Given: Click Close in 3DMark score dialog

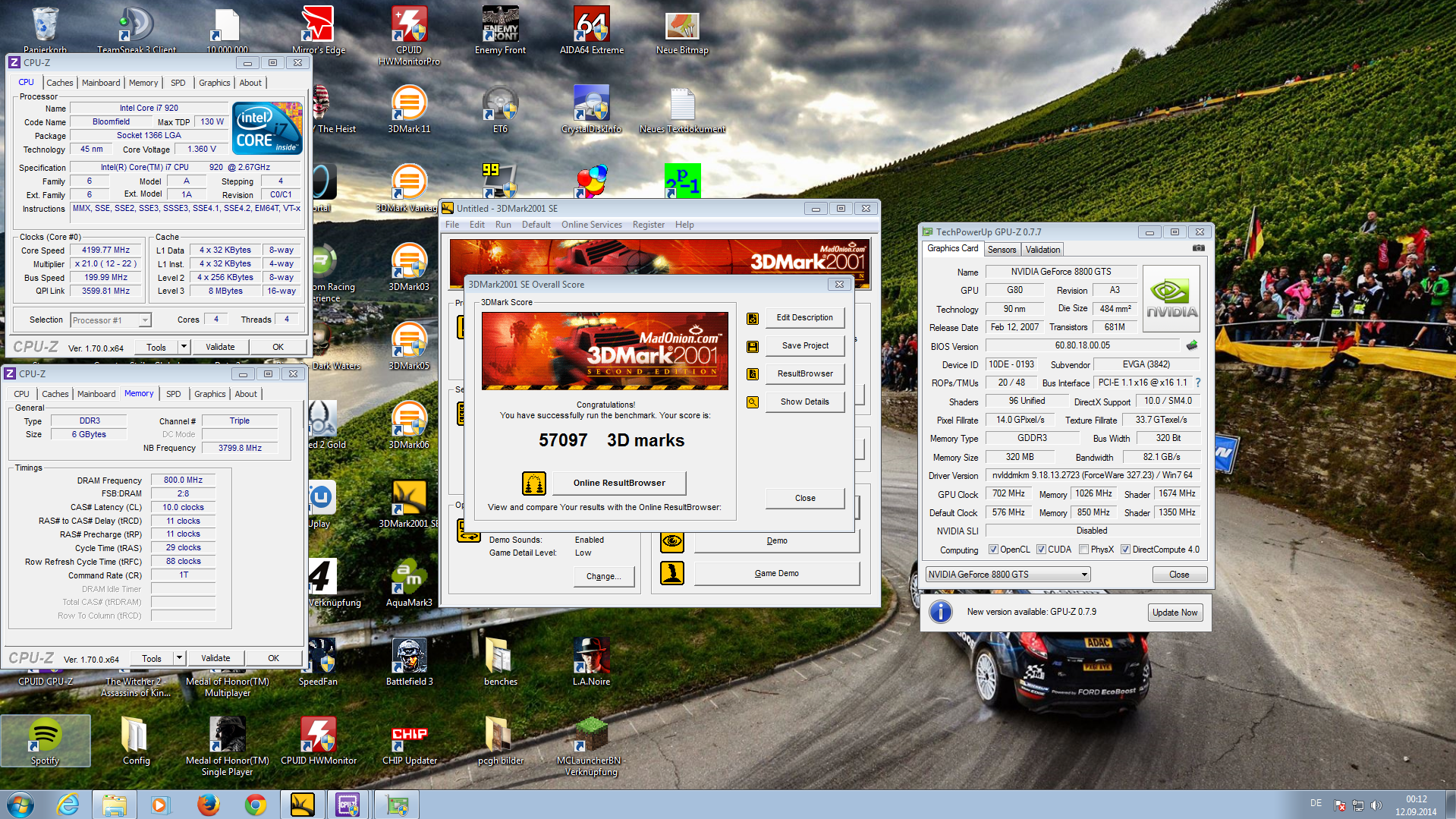Looking at the screenshot, I should tap(805, 499).
